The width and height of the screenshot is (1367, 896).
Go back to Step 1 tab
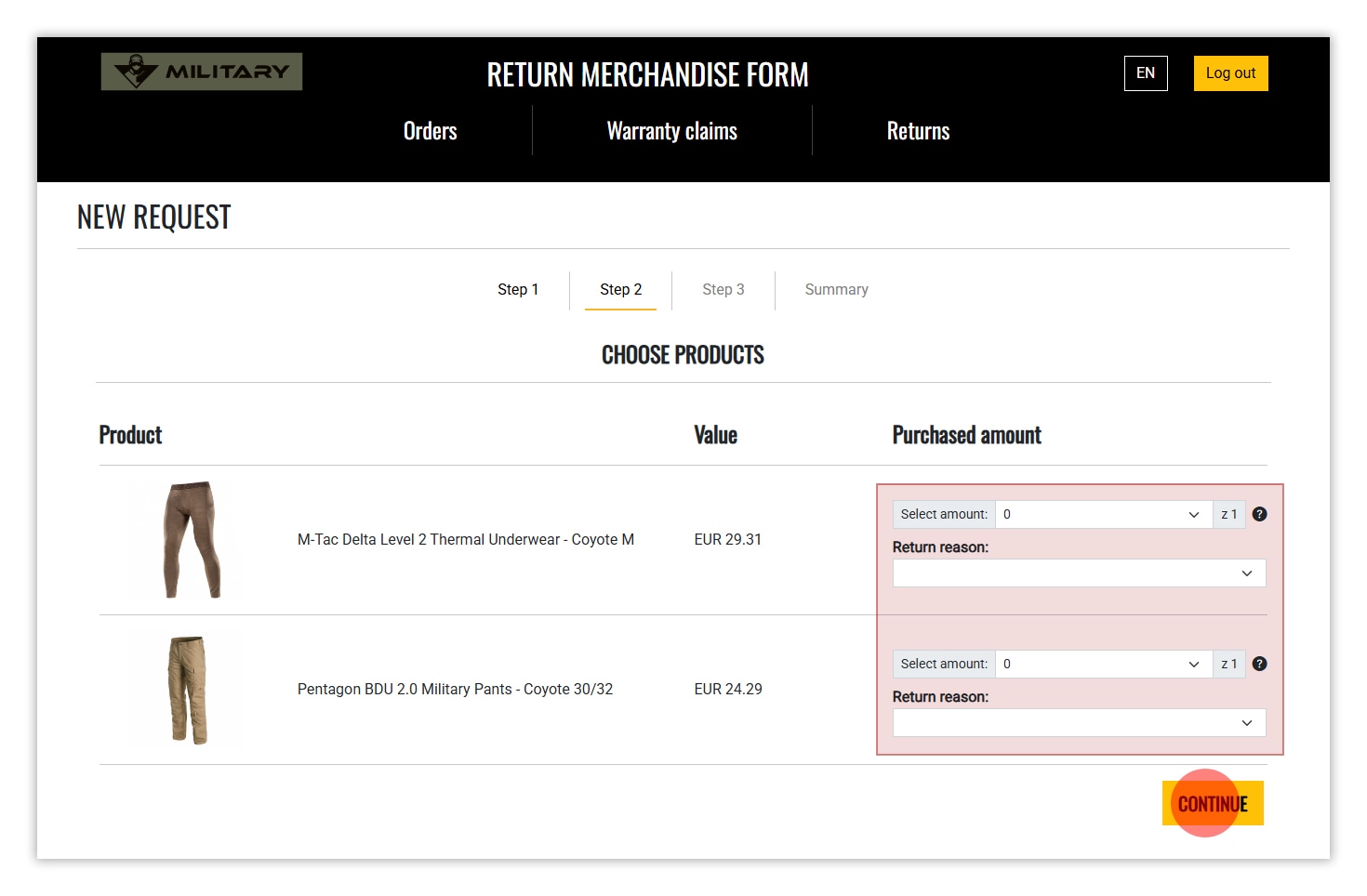coord(518,290)
